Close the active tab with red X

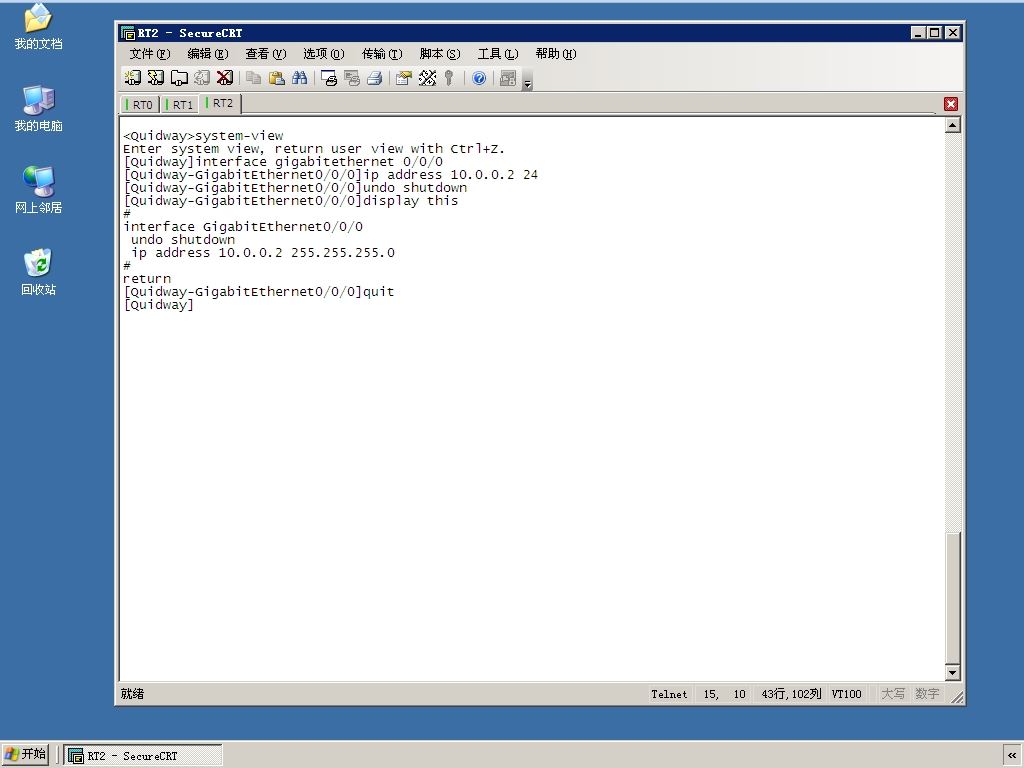pos(951,104)
